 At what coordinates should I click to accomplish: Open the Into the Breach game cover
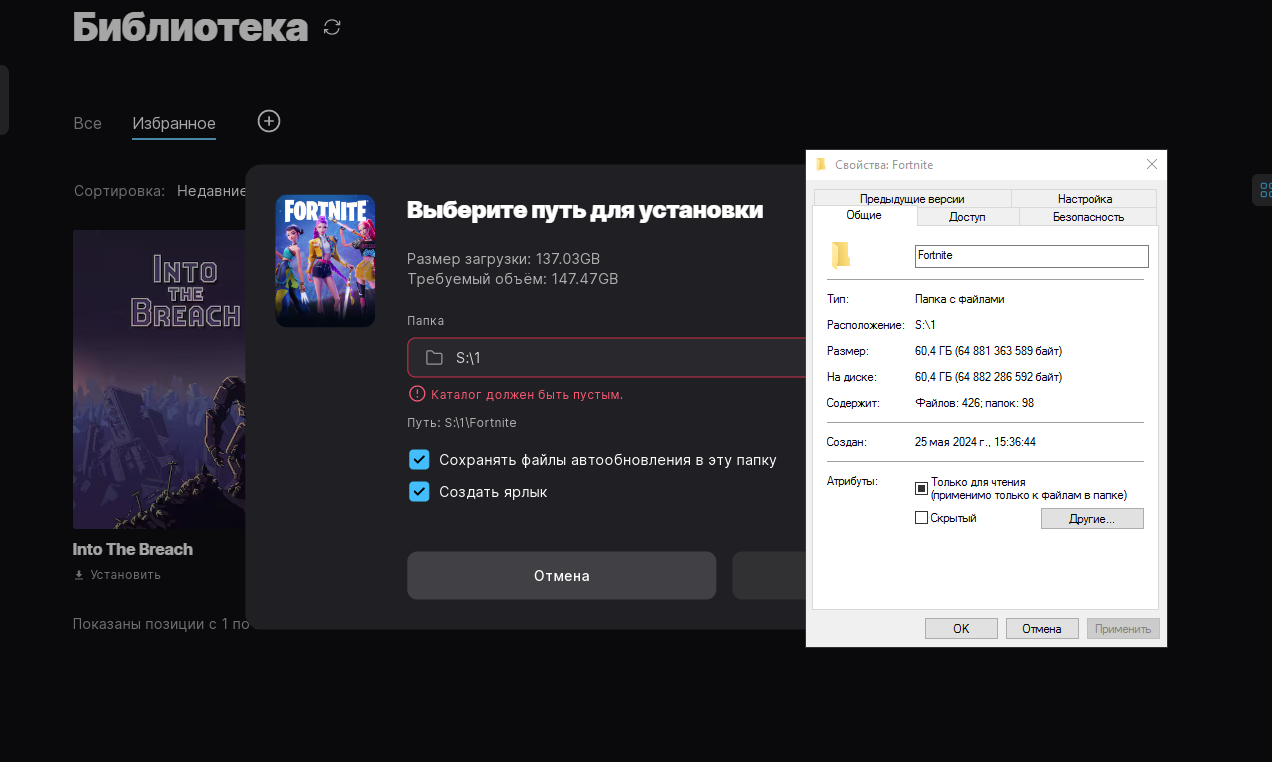point(159,379)
